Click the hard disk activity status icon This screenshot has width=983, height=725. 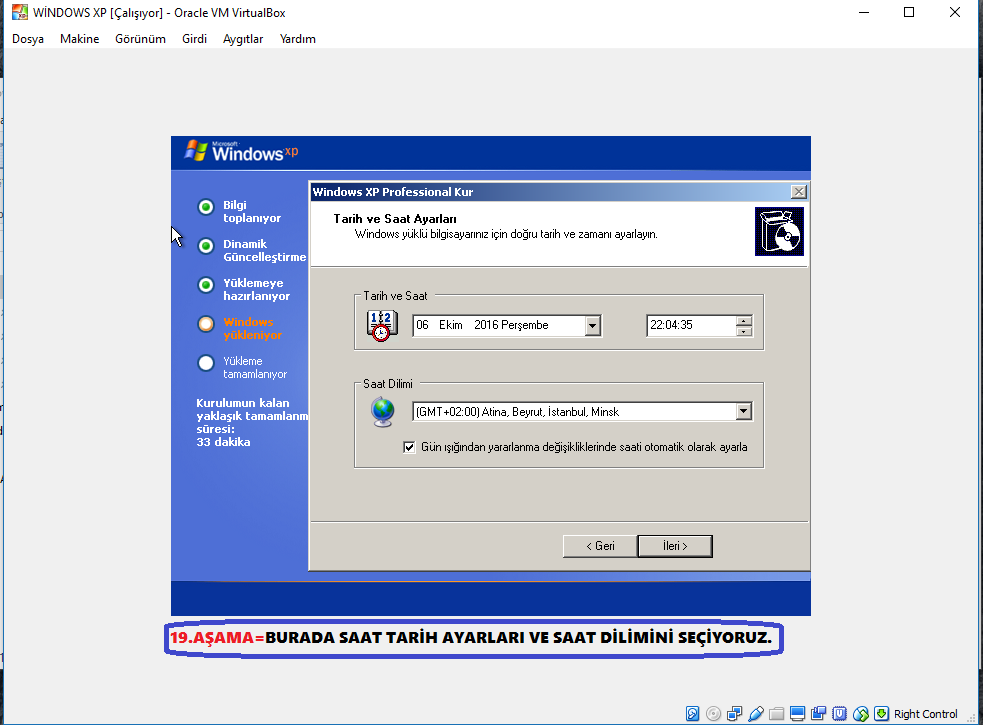(692, 714)
